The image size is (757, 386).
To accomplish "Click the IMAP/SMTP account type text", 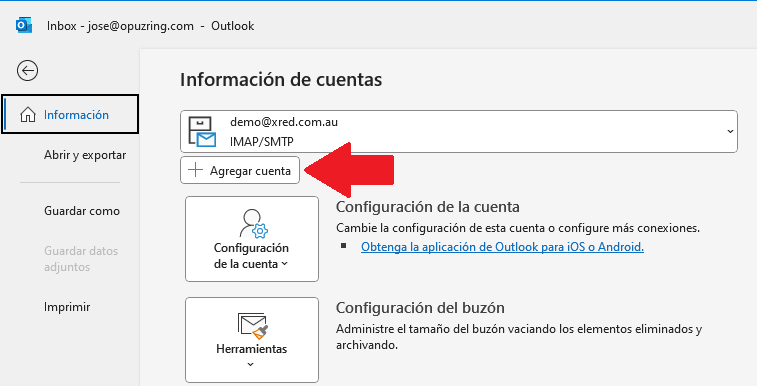I will click(262, 142).
